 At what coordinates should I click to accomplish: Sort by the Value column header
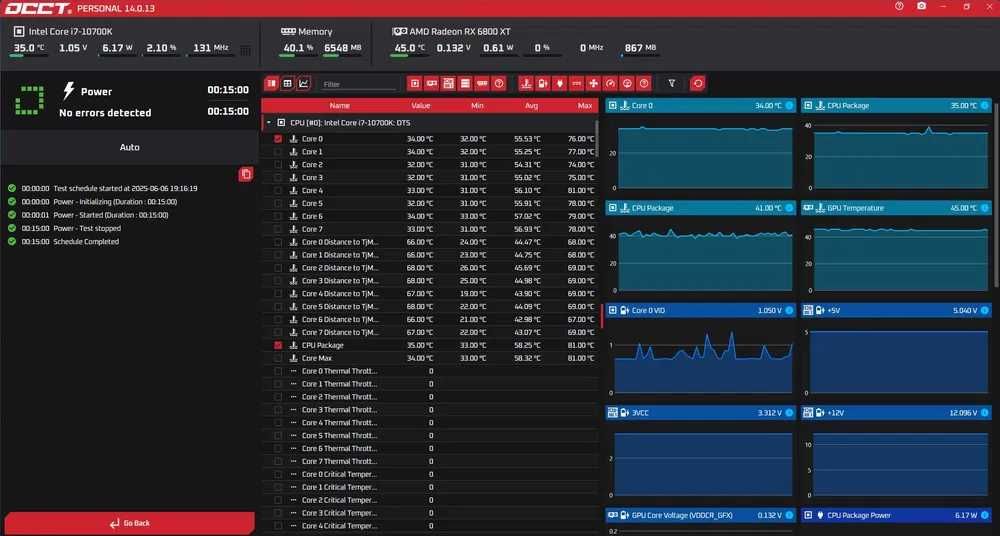pos(421,106)
